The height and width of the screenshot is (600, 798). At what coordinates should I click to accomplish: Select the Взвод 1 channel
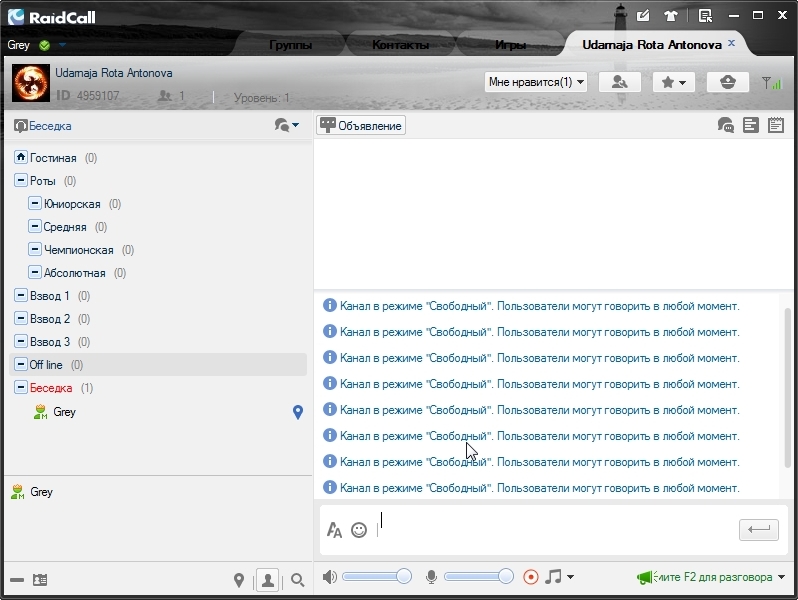tap(49, 296)
